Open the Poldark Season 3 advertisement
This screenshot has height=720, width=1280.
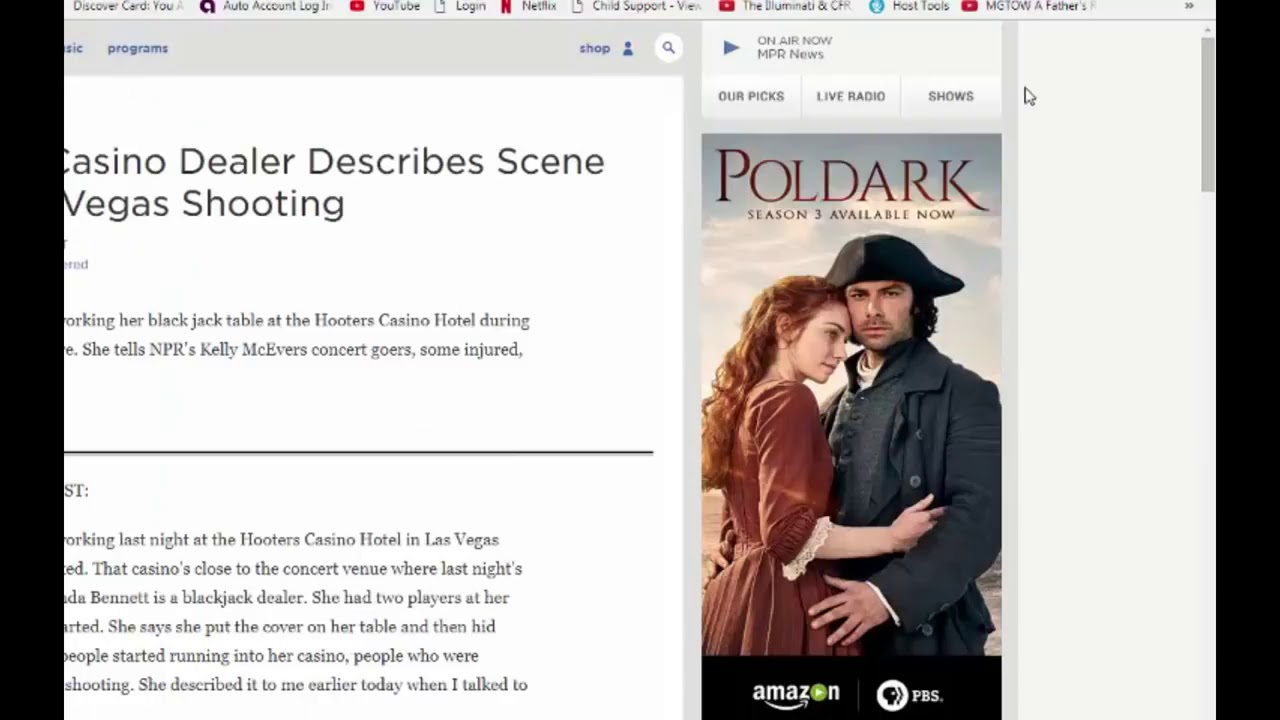click(851, 427)
